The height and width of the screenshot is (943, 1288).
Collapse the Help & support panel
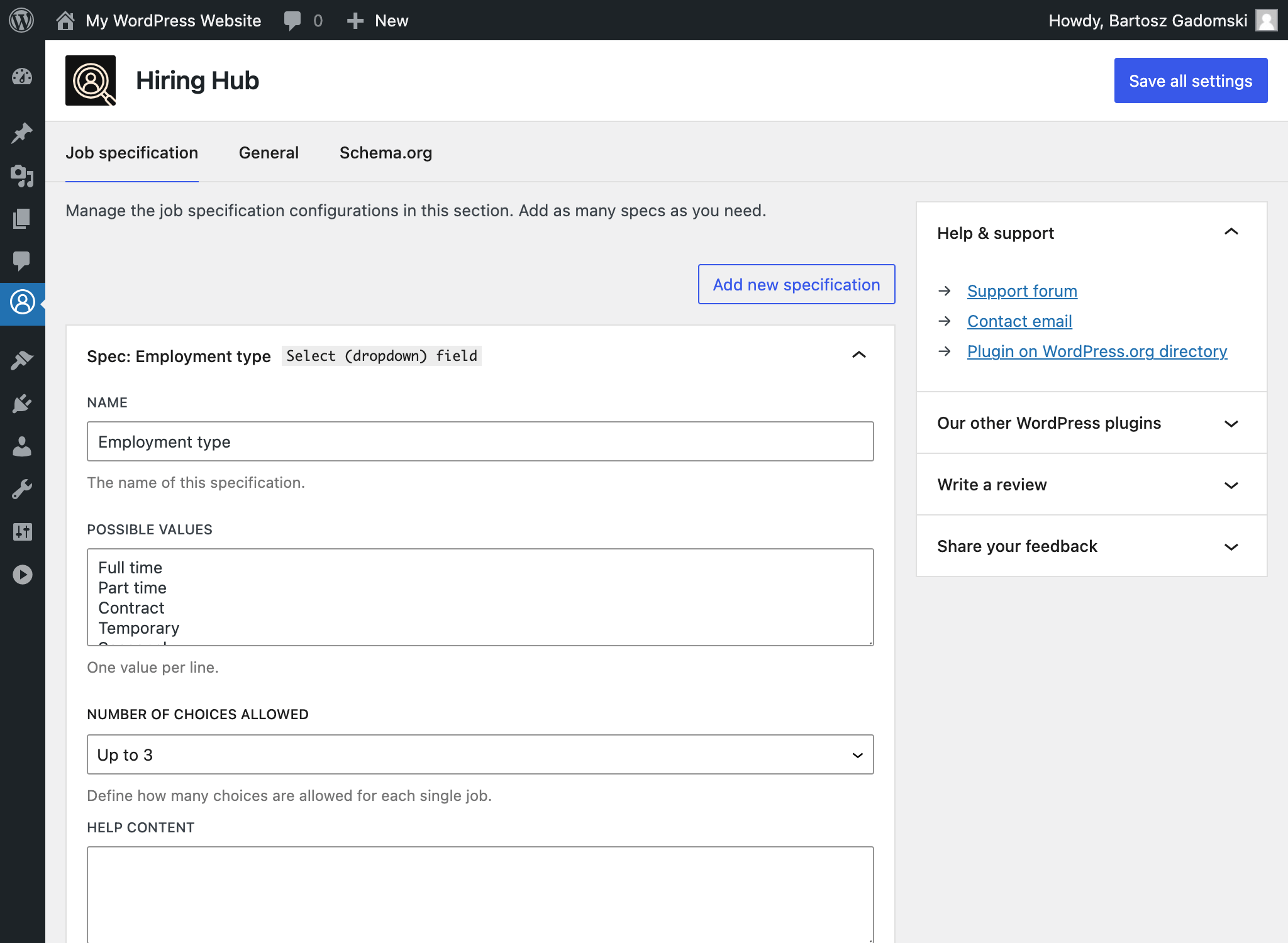point(1231,232)
